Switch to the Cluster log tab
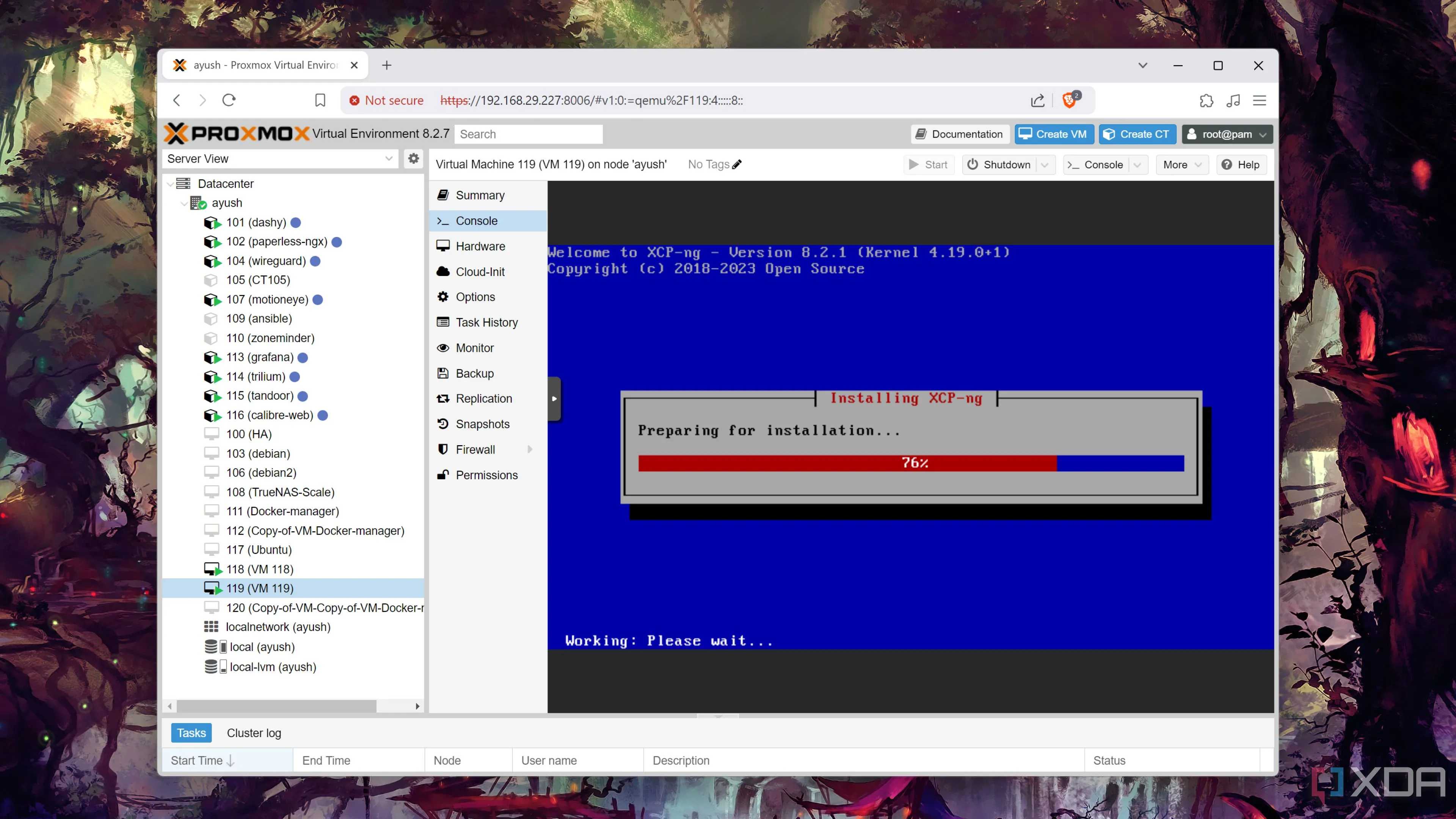 [x=254, y=733]
